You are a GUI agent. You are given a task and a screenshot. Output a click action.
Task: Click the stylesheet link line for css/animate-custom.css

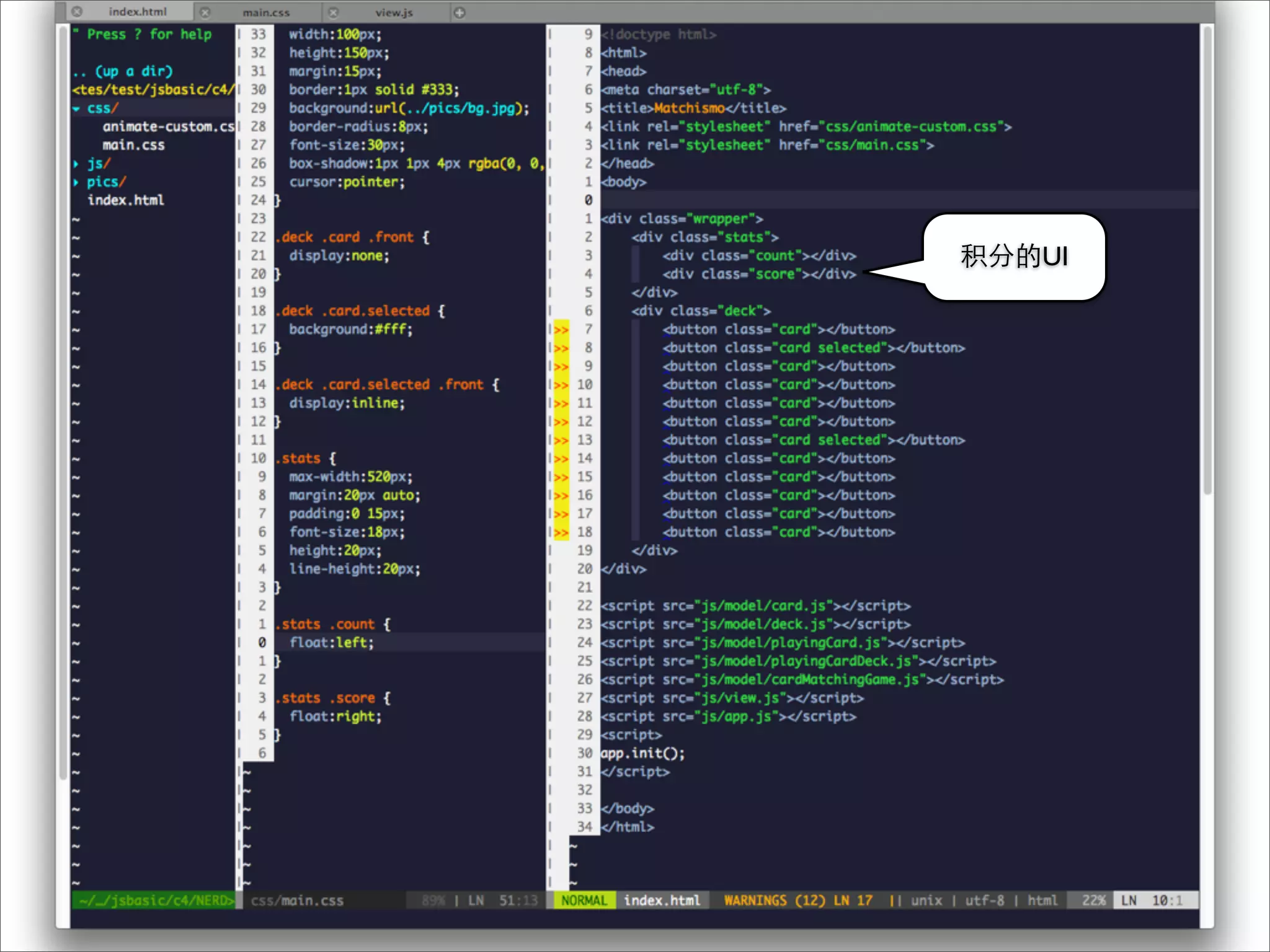pos(806,126)
